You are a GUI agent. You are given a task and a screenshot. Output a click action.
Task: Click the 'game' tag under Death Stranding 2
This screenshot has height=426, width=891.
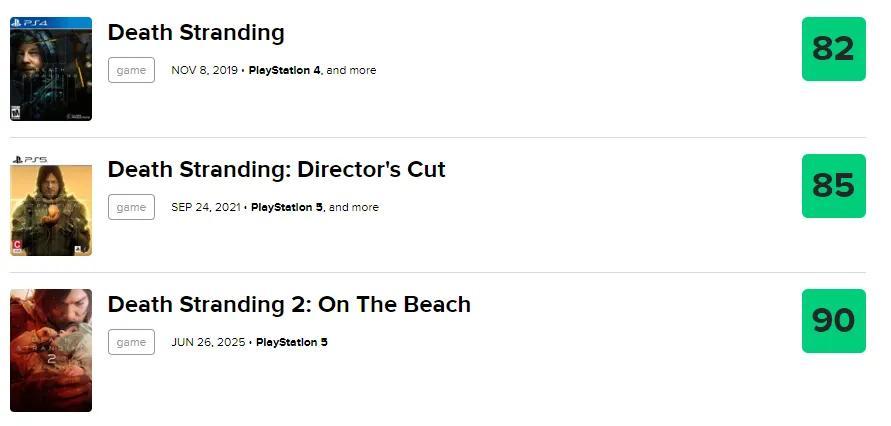(x=131, y=342)
